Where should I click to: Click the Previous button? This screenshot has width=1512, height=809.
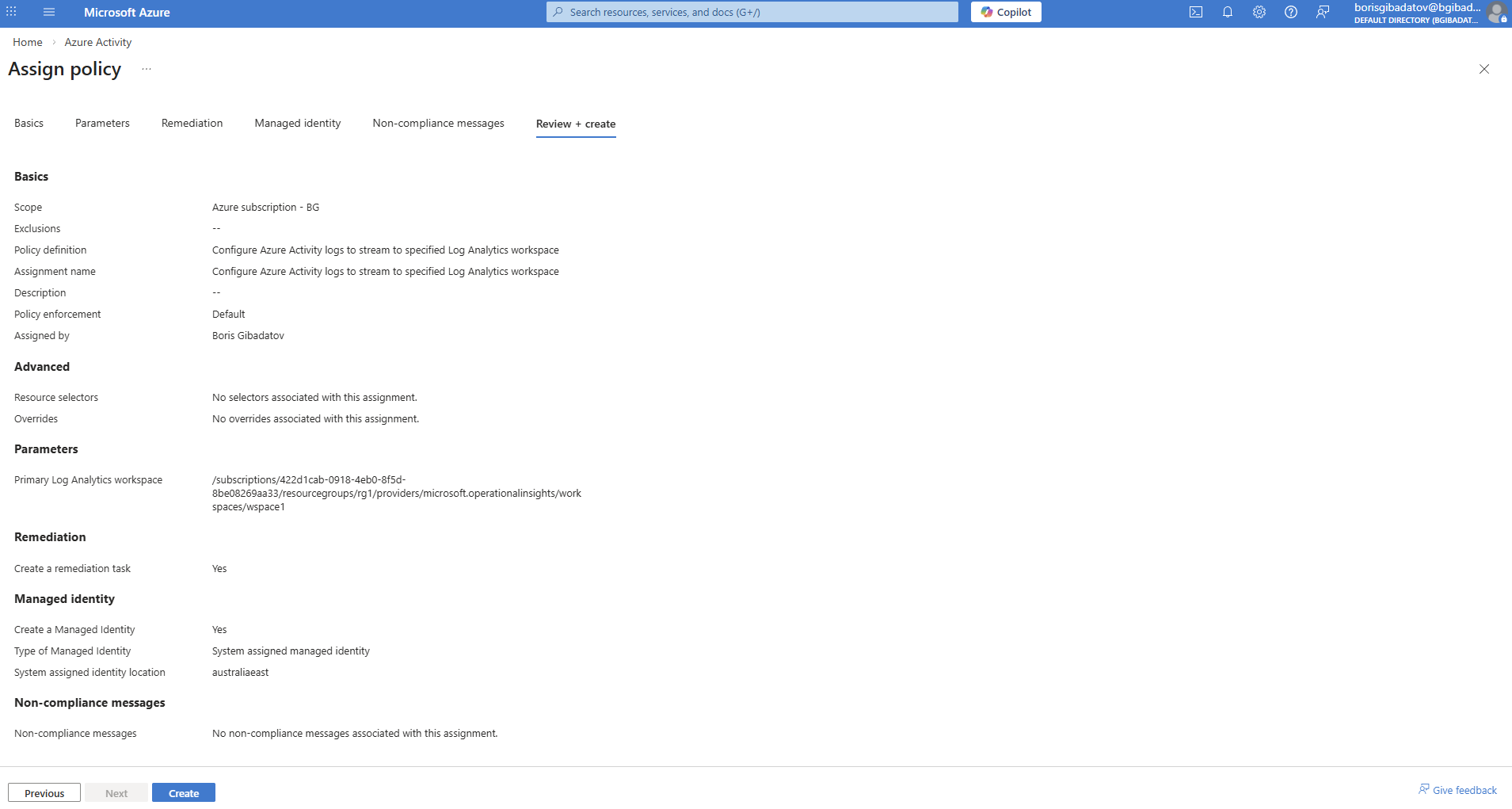[x=44, y=792]
